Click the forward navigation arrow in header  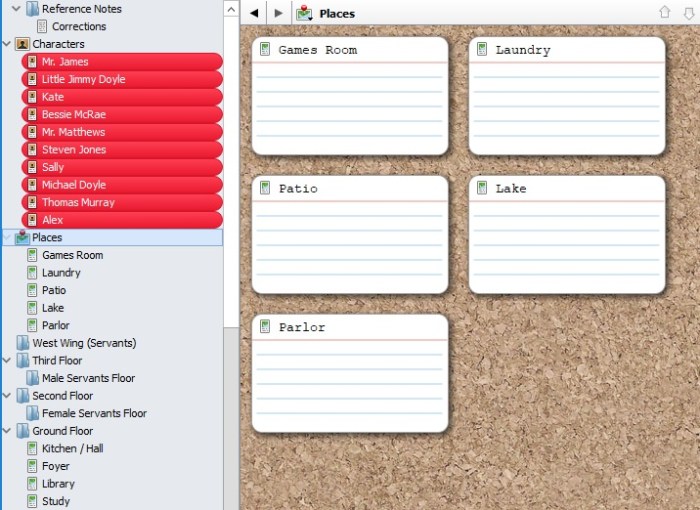click(x=278, y=13)
